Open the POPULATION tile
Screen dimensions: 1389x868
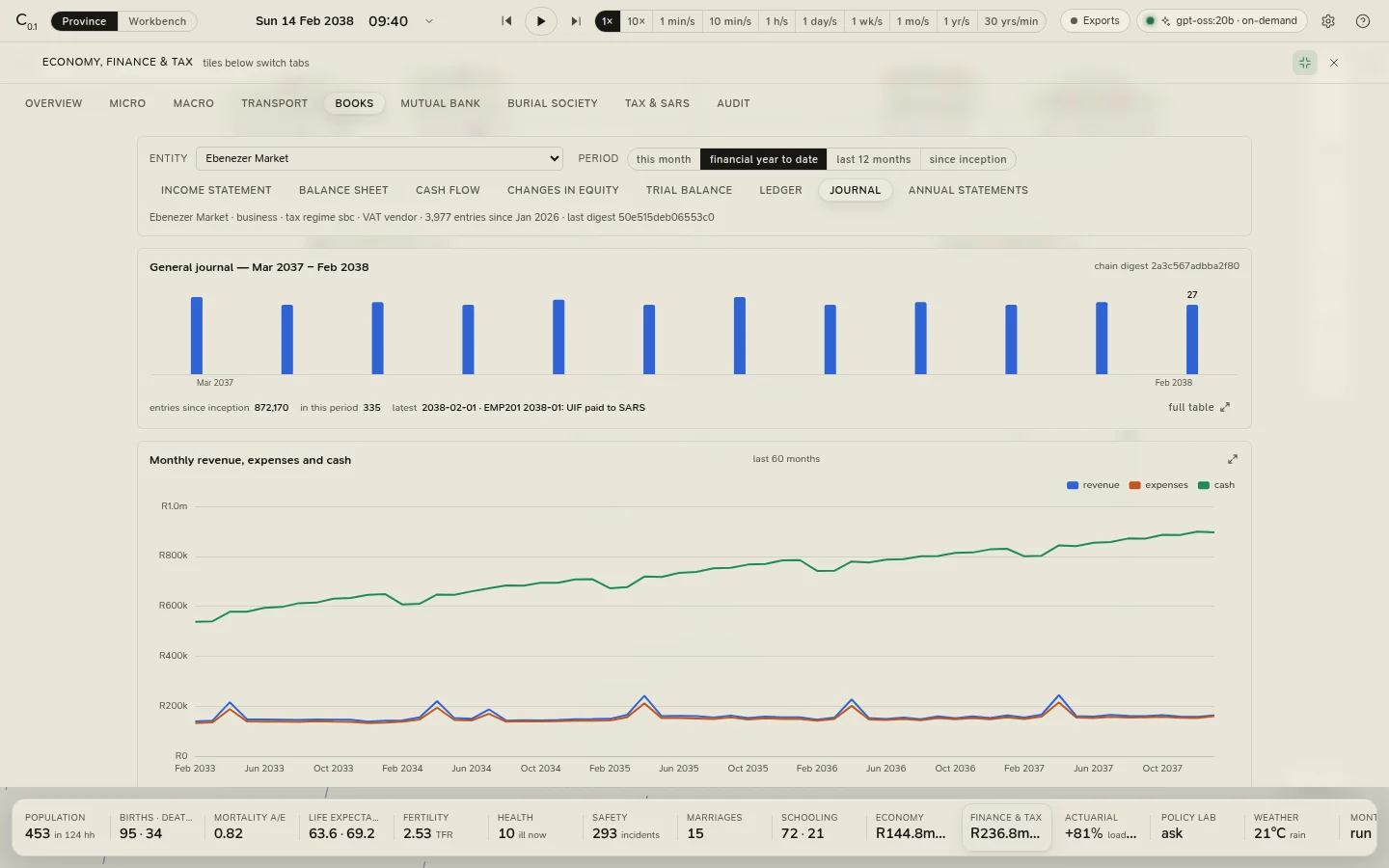(60, 827)
